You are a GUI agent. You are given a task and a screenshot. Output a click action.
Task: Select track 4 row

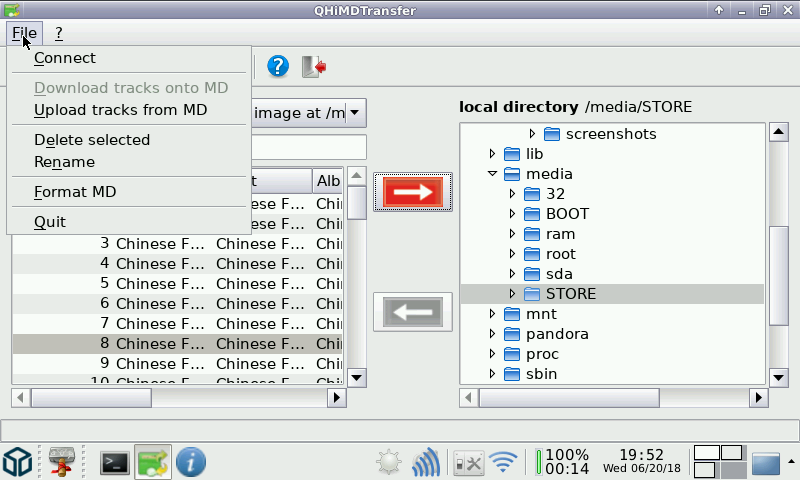(178, 264)
